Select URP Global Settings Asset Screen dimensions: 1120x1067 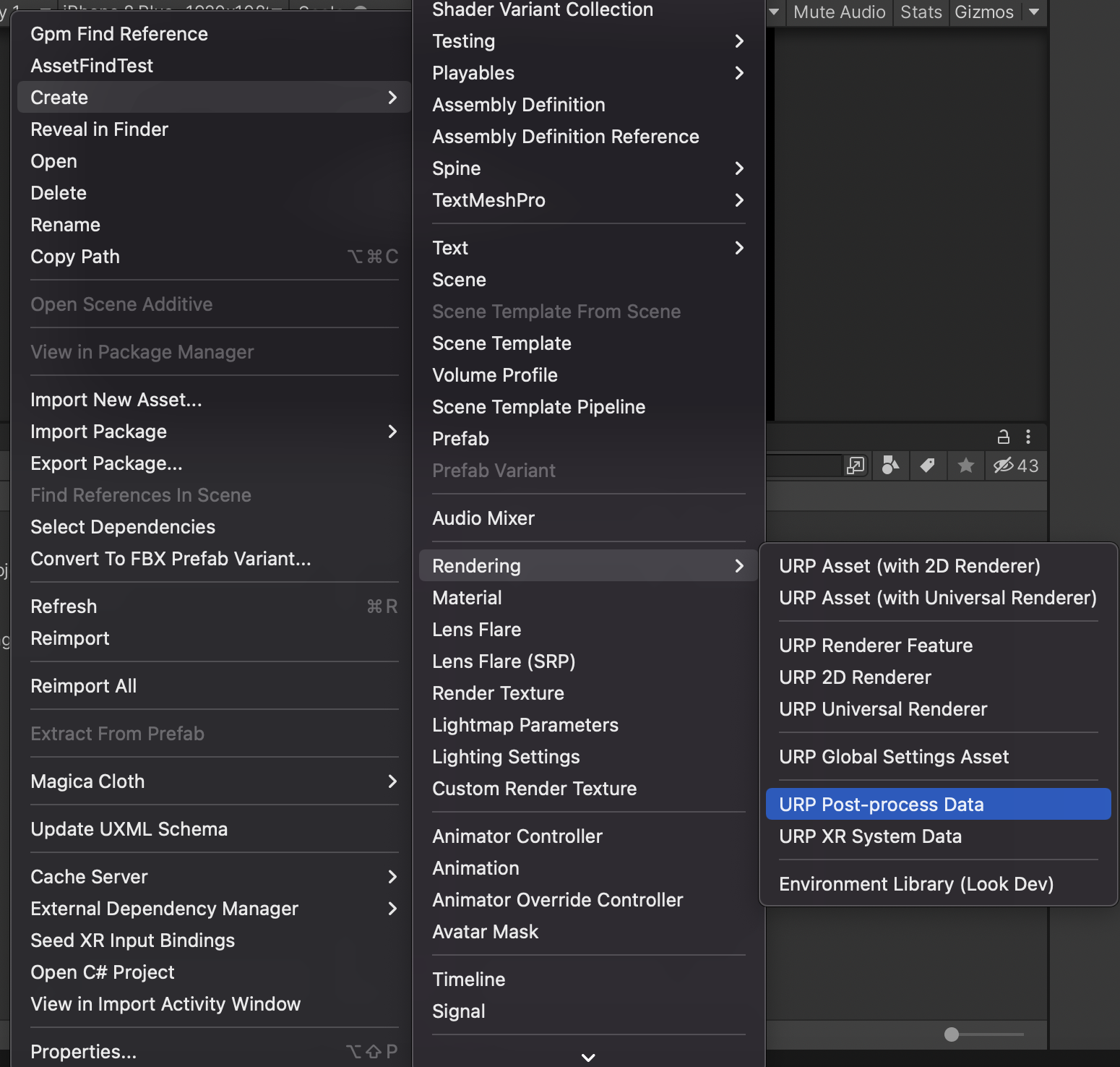tap(938, 757)
